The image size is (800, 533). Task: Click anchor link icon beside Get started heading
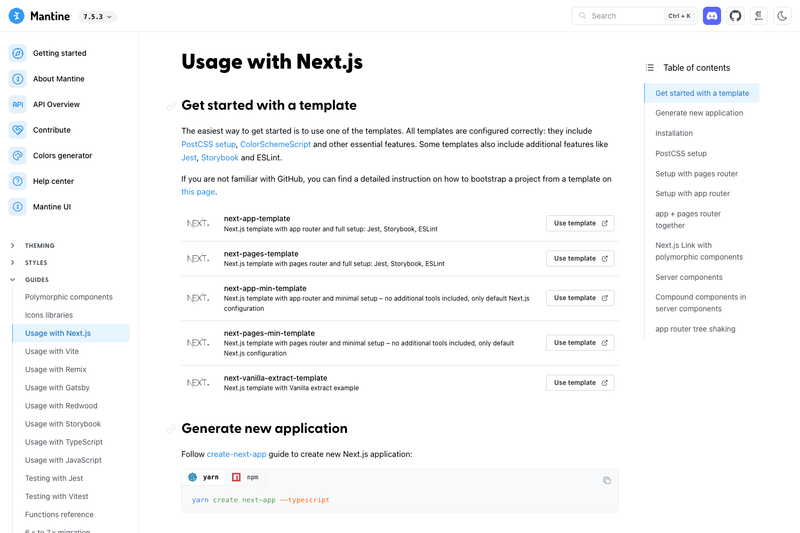[171, 106]
